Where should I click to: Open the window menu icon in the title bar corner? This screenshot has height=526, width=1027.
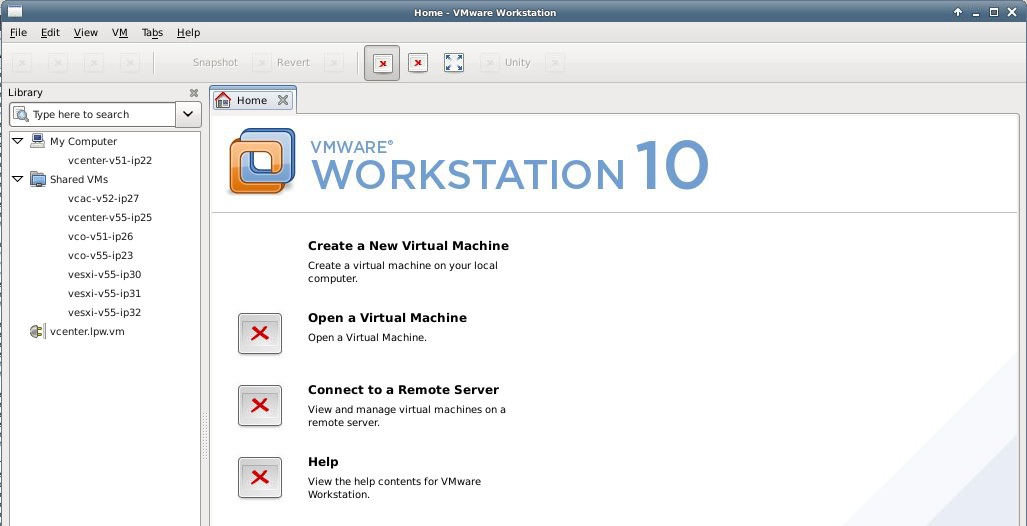(x=14, y=11)
